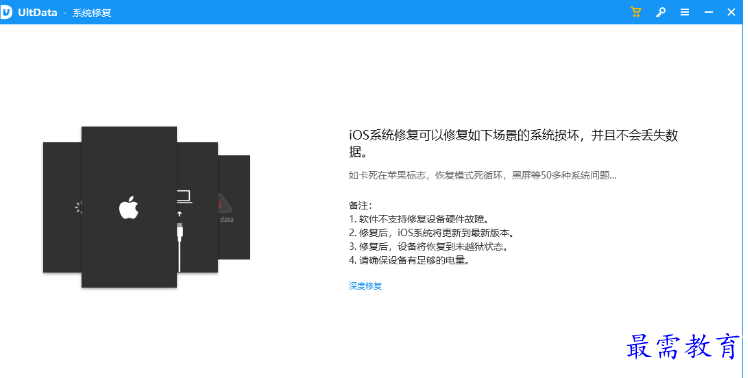Click note 3 about 未越狱状态
This screenshot has height=378, width=748.
[x=428, y=247]
